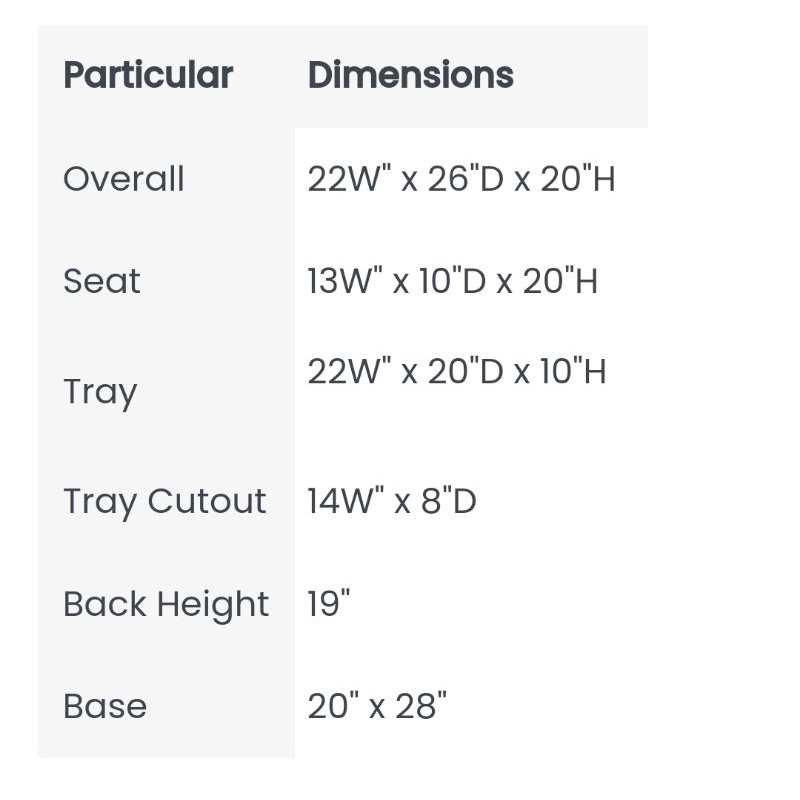
Task: Select the Seat row label
Action: pos(102,281)
